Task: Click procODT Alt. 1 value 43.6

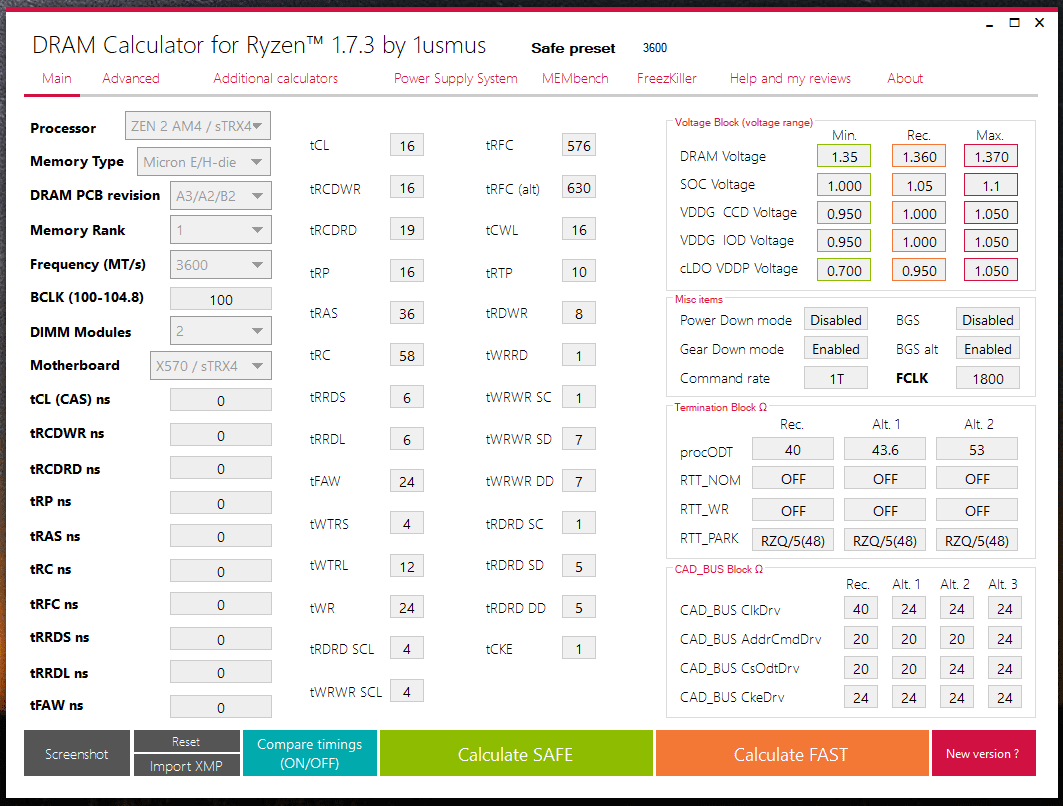Action: [x=885, y=449]
